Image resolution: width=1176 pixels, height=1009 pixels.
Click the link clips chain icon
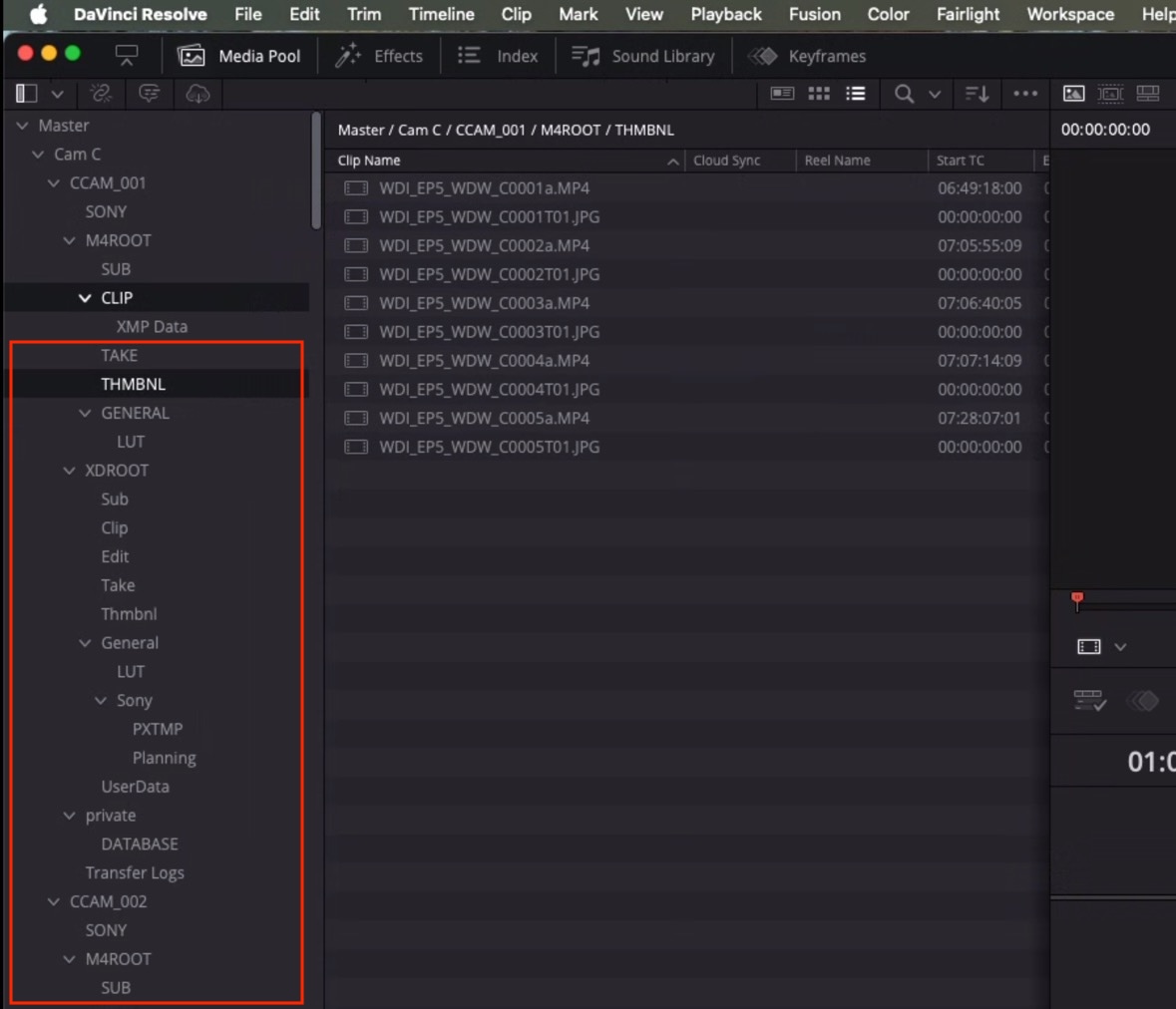(101, 94)
